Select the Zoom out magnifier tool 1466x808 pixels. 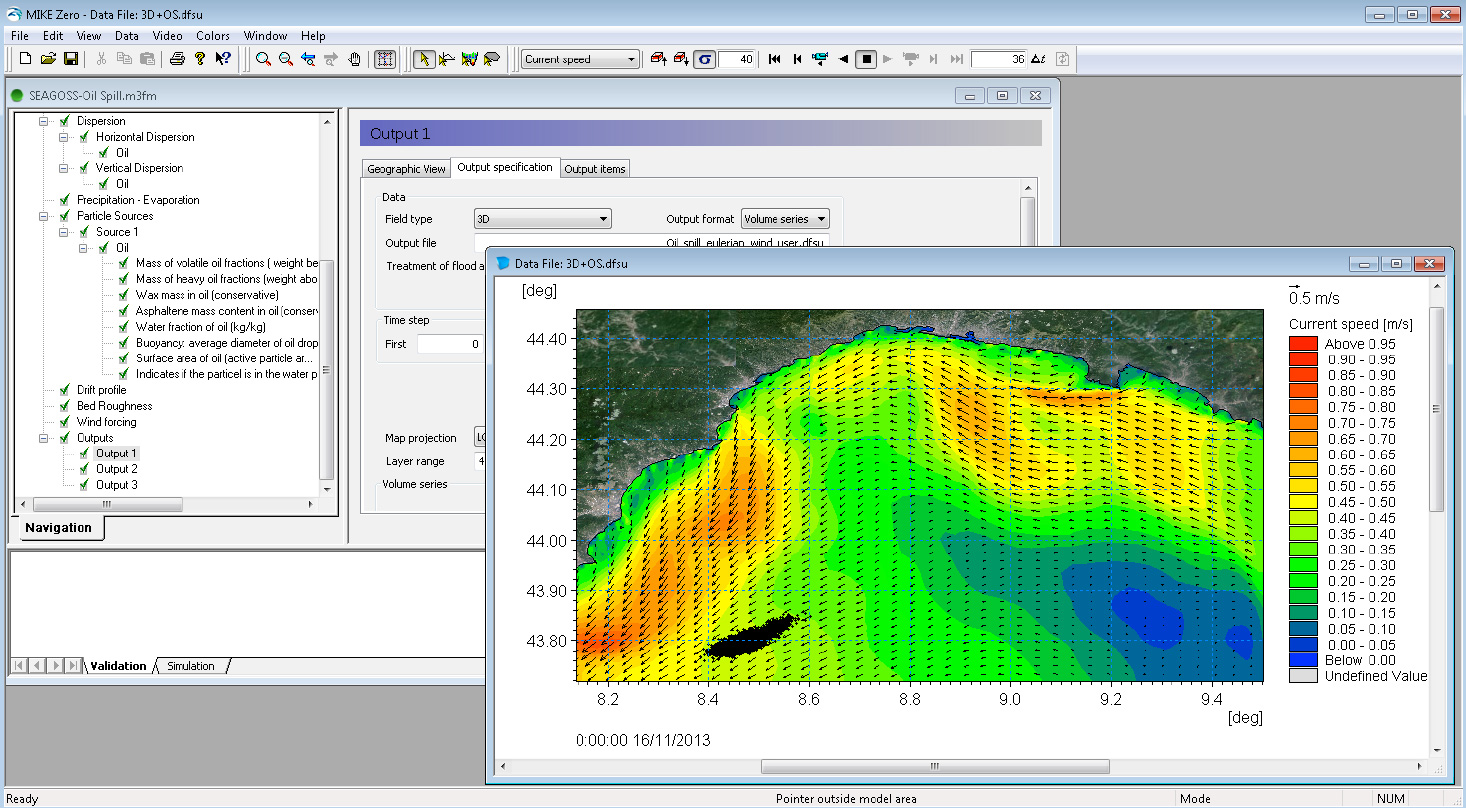pyautogui.click(x=286, y=59)
